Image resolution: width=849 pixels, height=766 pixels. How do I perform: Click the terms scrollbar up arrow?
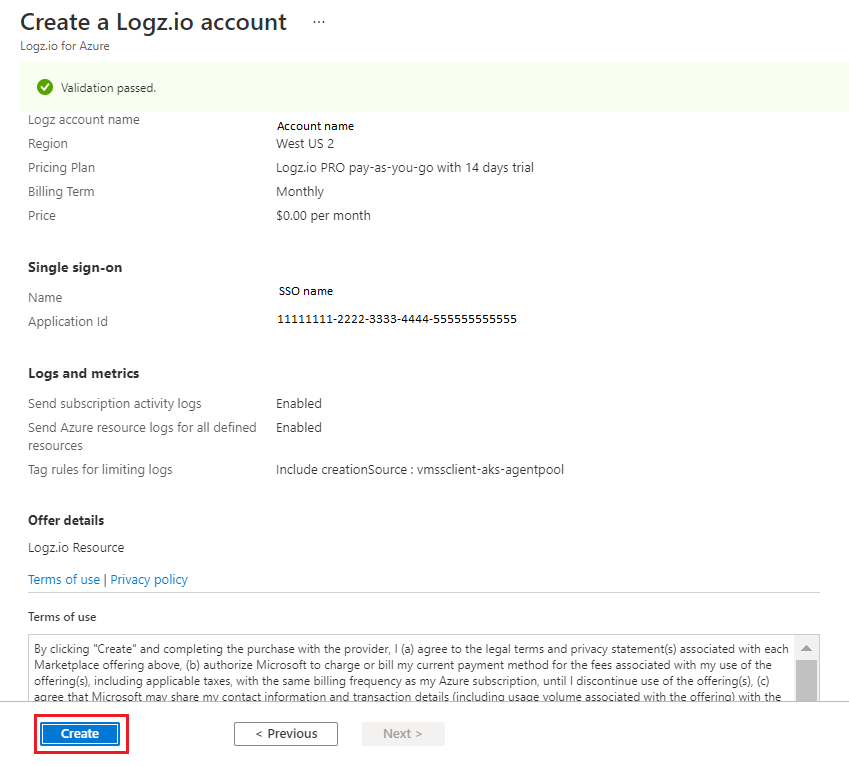pyautogui.click(x=806, y=648)
